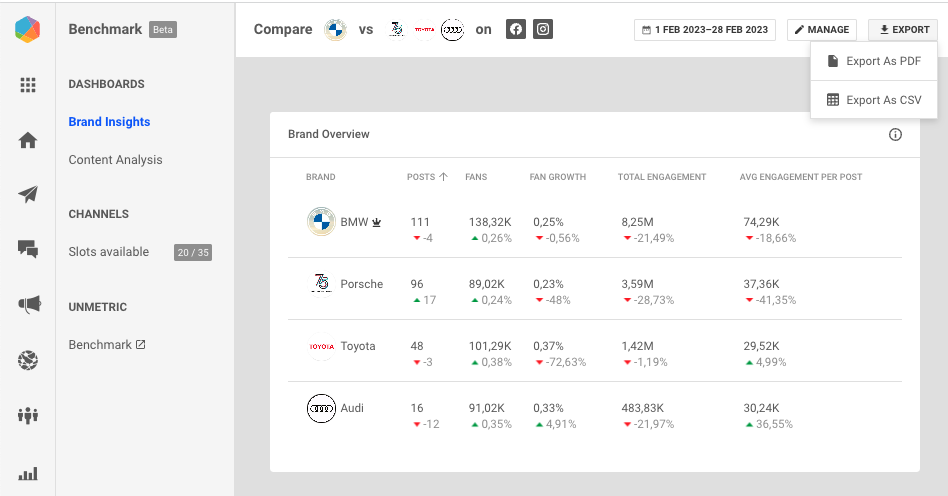Image resolution: width=948 pixels, height=496 pixels.
Task: Click BMW total engagement 8,25M
Action: point(637,222)
